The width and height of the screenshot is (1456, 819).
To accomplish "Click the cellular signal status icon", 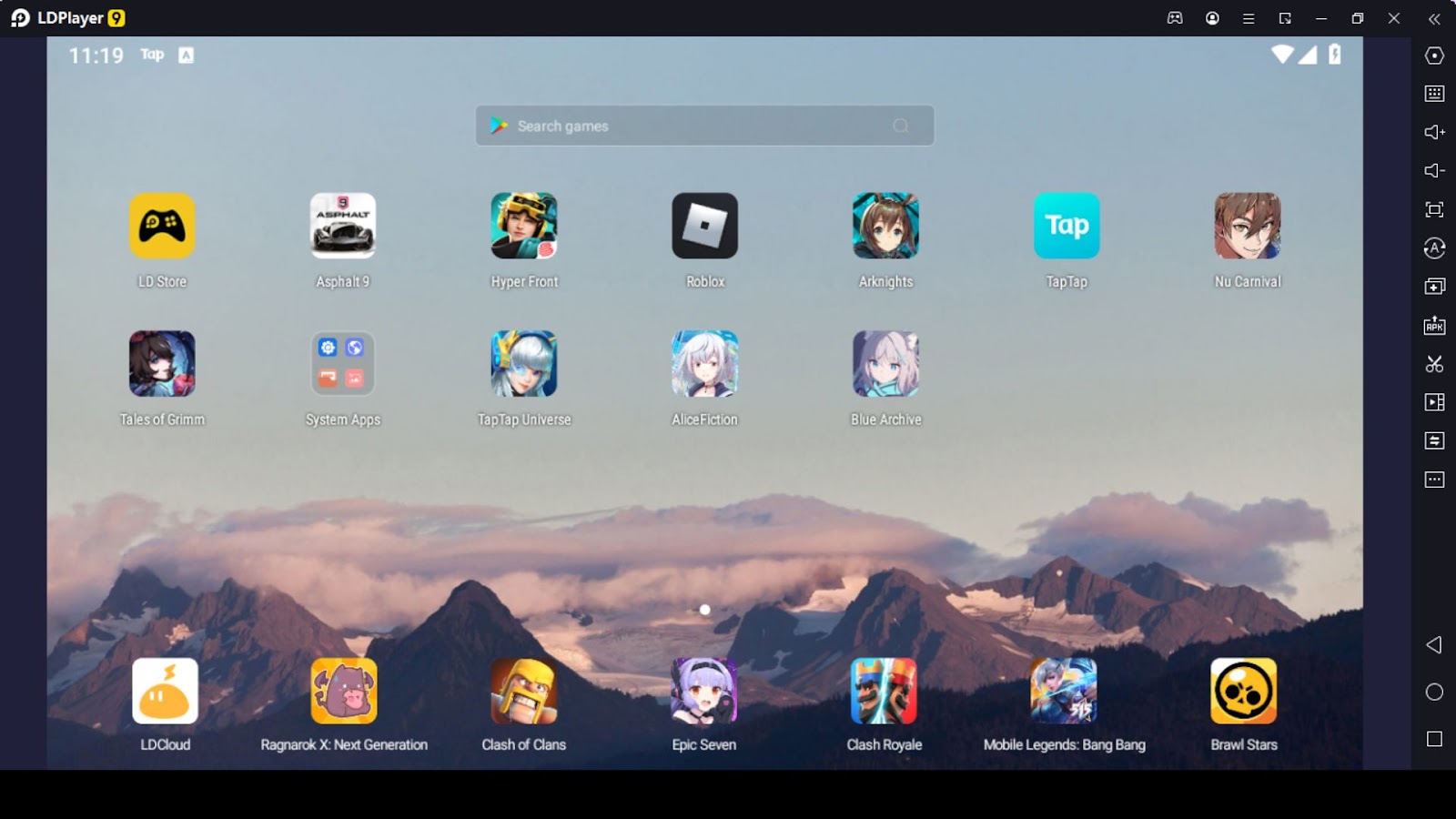I will tap(1308, 55).
